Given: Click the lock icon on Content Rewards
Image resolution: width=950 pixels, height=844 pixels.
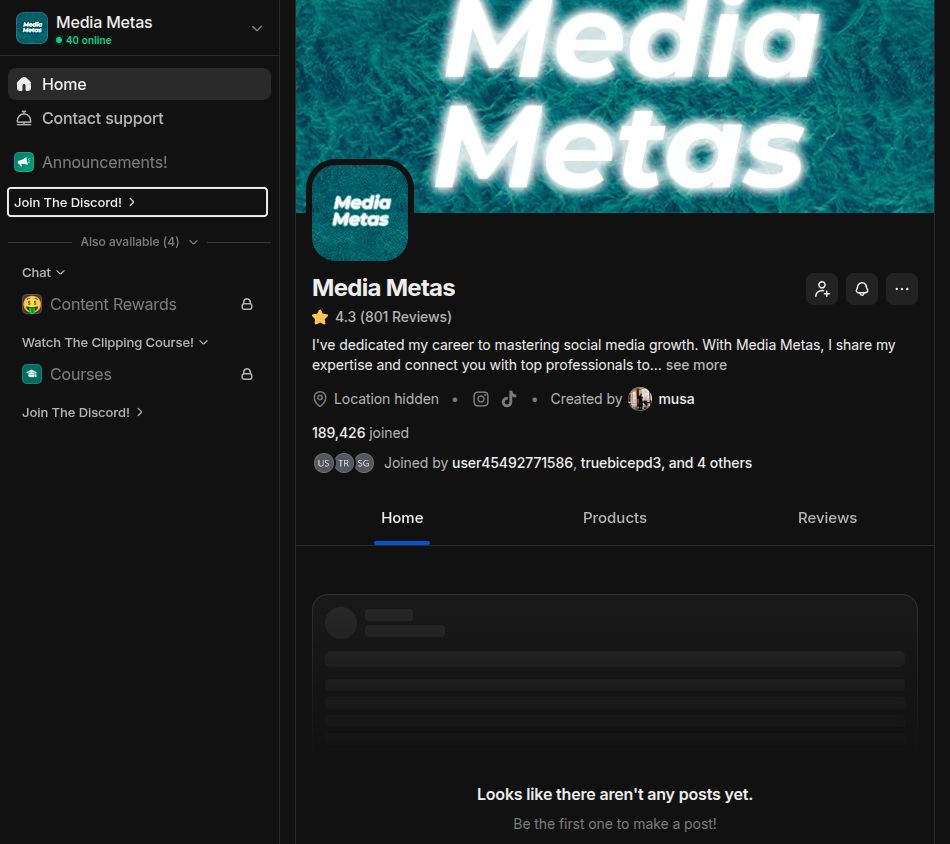Looking at the screenshot, I should [247, 304].
